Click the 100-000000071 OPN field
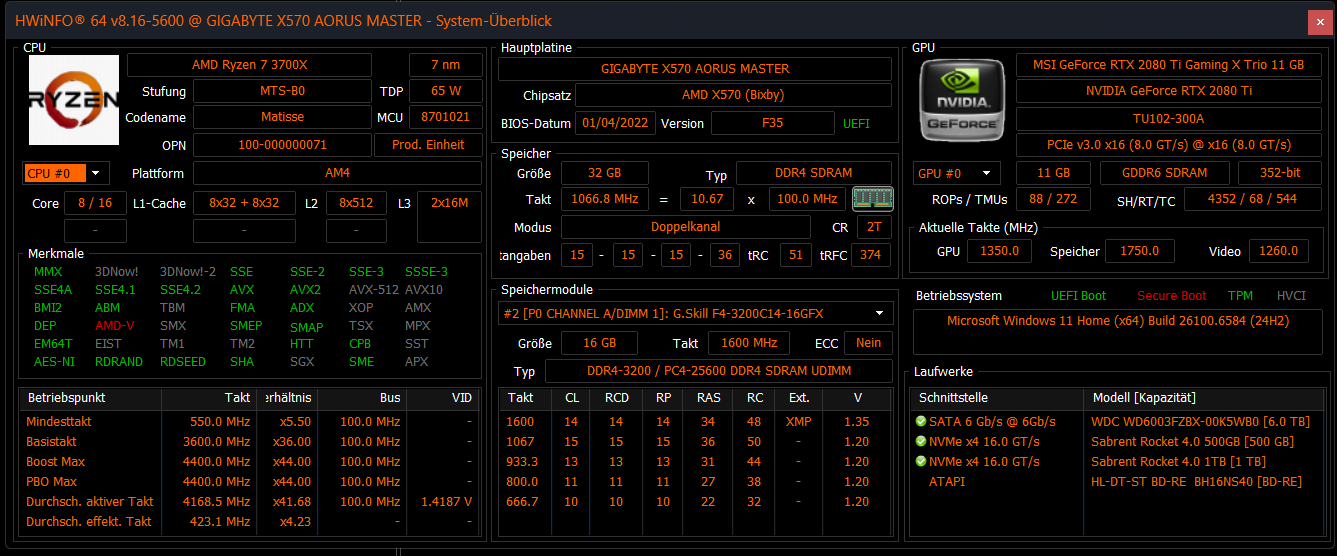1337x556 pixels. tap(282, 145)
